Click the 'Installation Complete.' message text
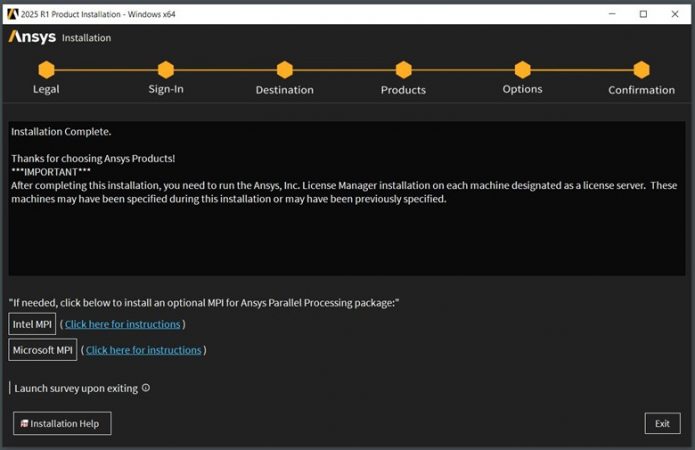This screenshot has width=695, height=450. tap(61, 132)
